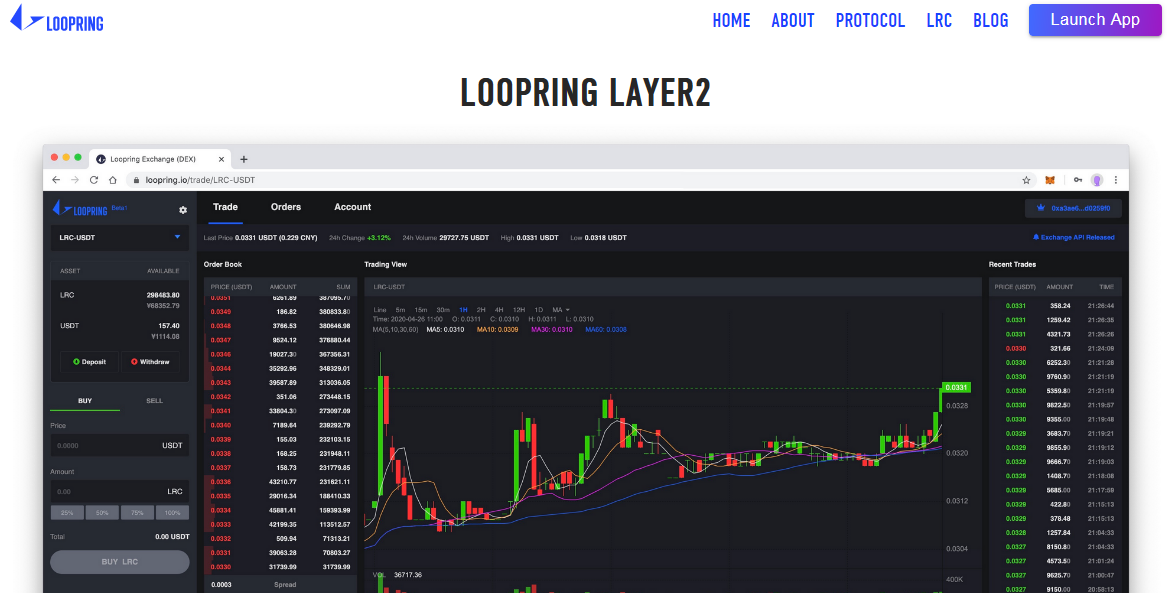Image resolution: width=1172 pixels, height=593 pixels.
Task: Click order book price 0.0331 row
Action: 280,553
